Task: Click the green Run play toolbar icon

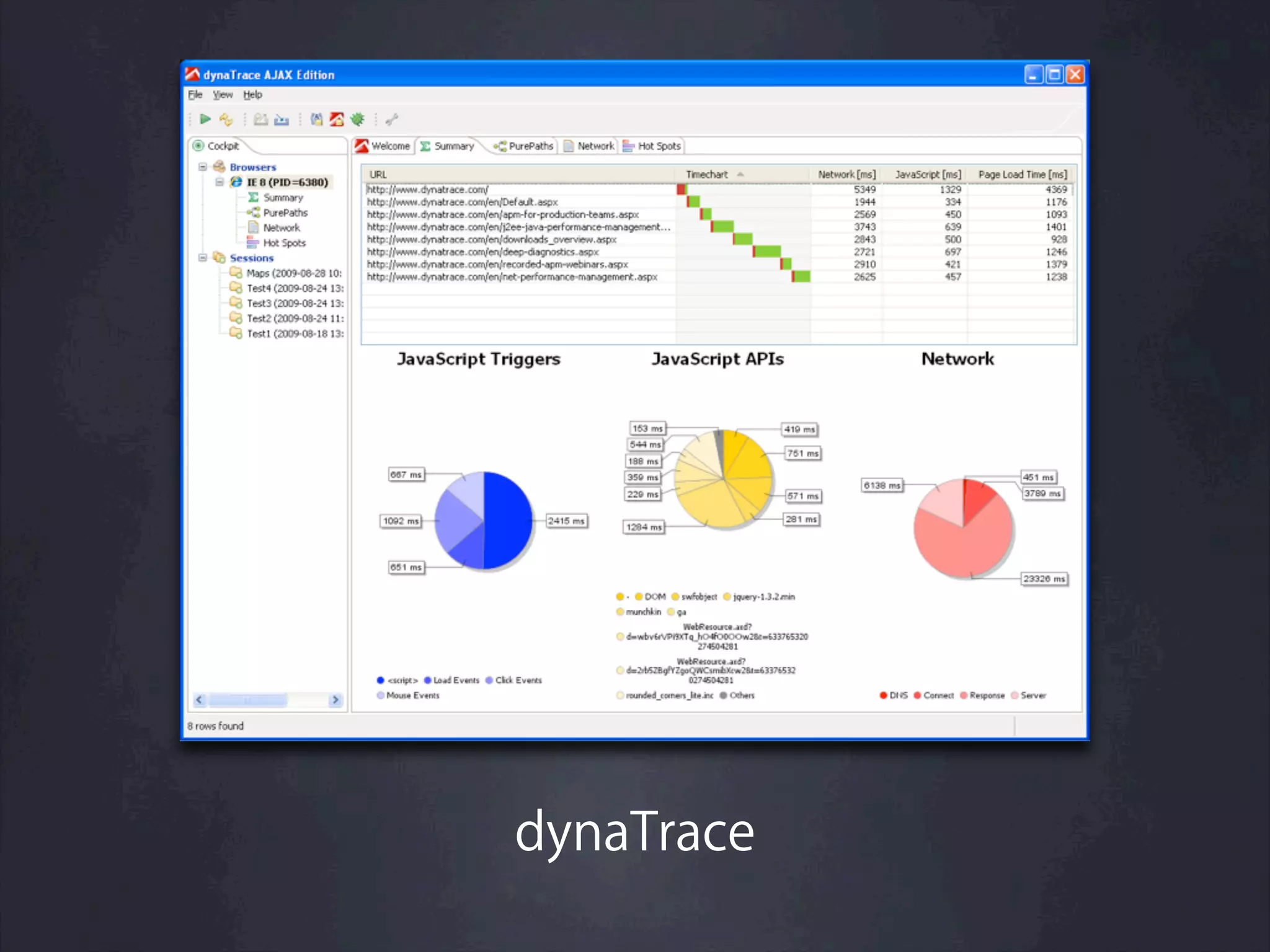Action: coord(205,119)
